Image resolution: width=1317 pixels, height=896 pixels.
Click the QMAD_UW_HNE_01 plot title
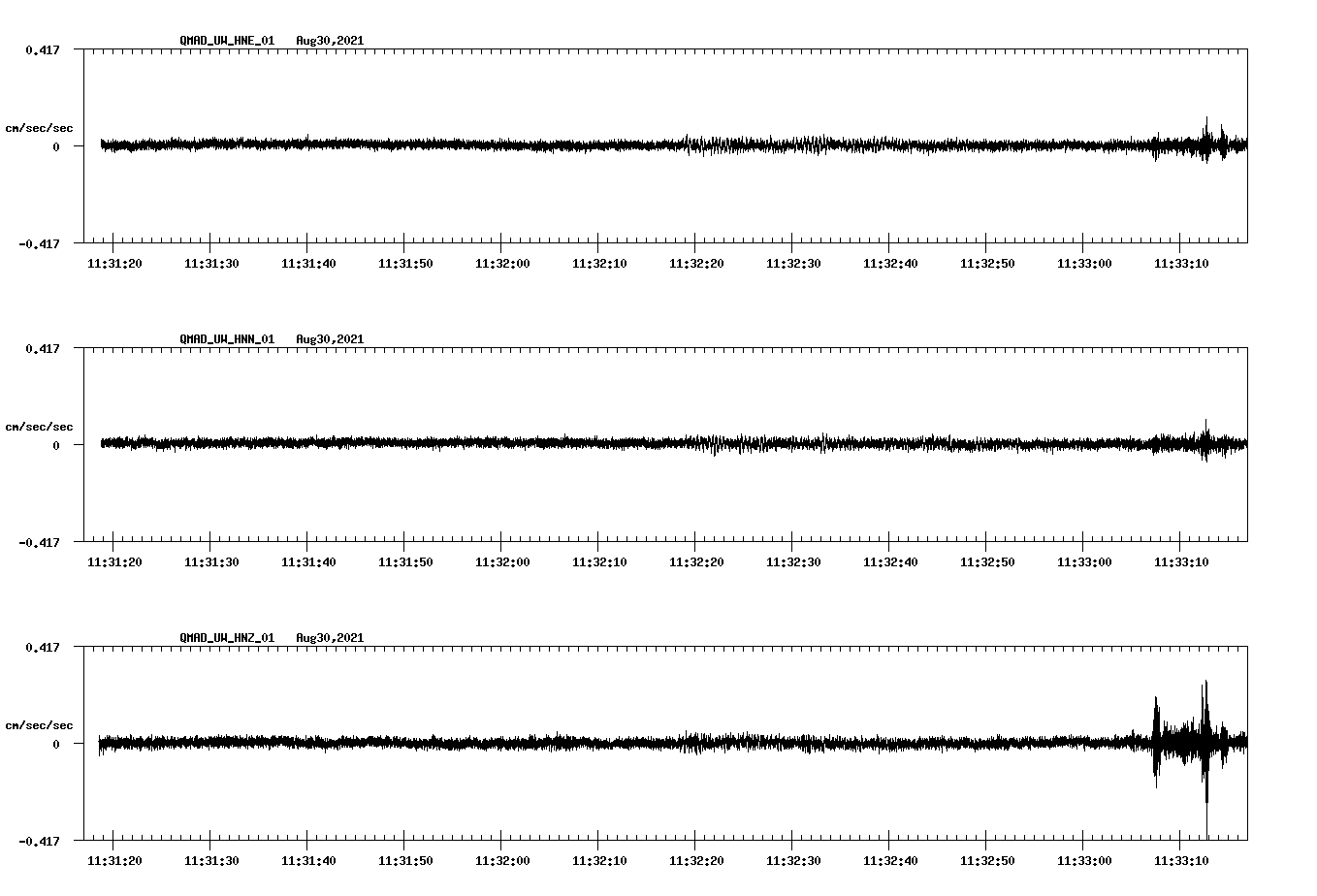point(227,41)
